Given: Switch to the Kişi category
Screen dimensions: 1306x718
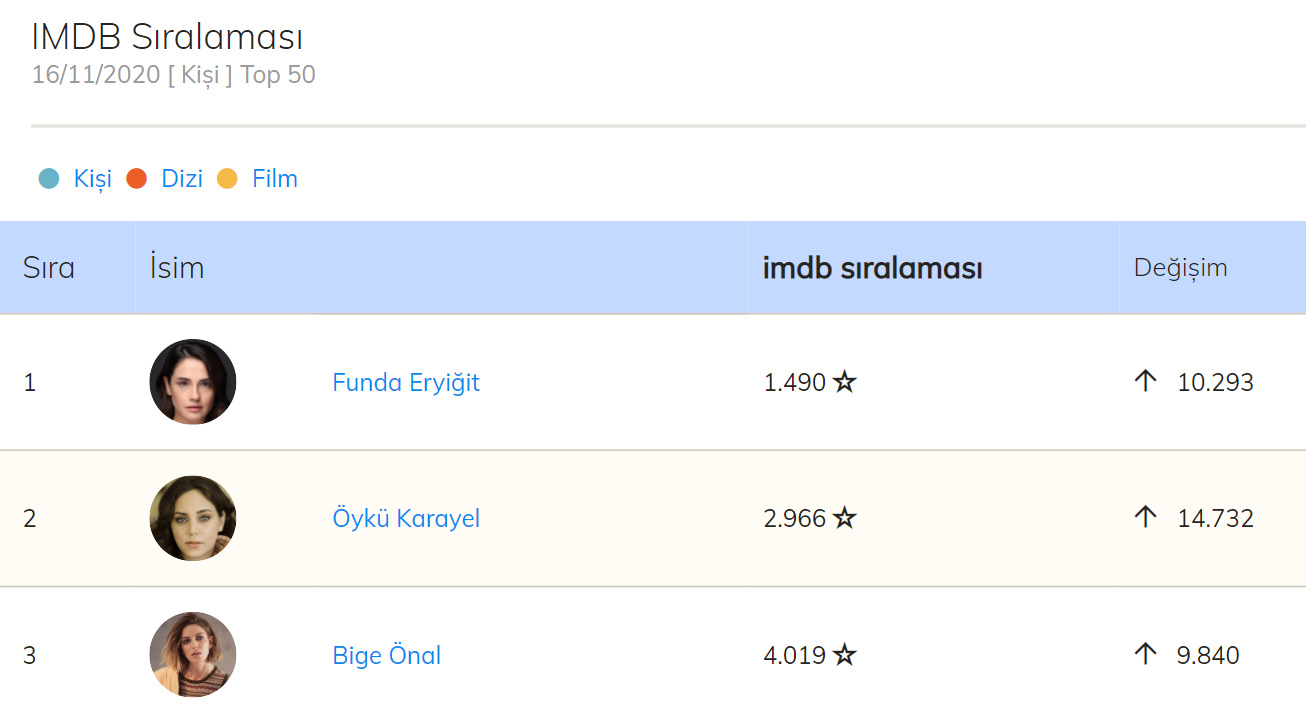Looking at the screenshot, I should (x=93, y=179).
